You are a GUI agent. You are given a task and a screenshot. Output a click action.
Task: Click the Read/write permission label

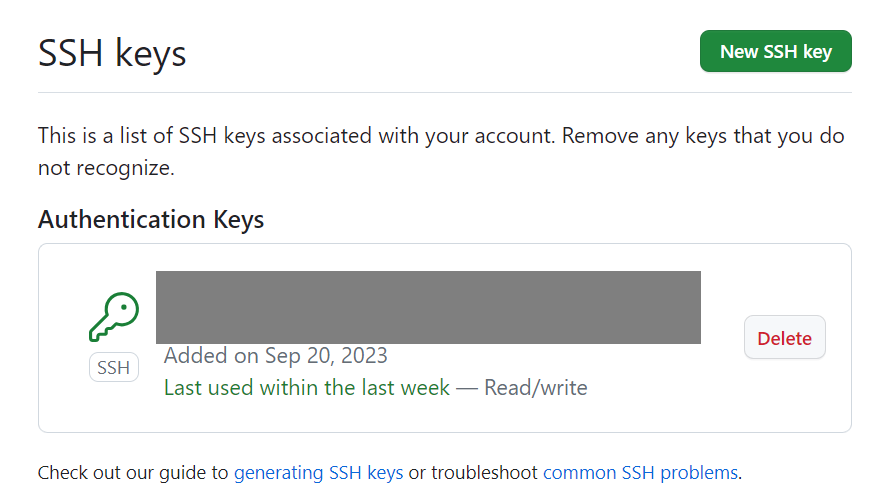(536, 387)
